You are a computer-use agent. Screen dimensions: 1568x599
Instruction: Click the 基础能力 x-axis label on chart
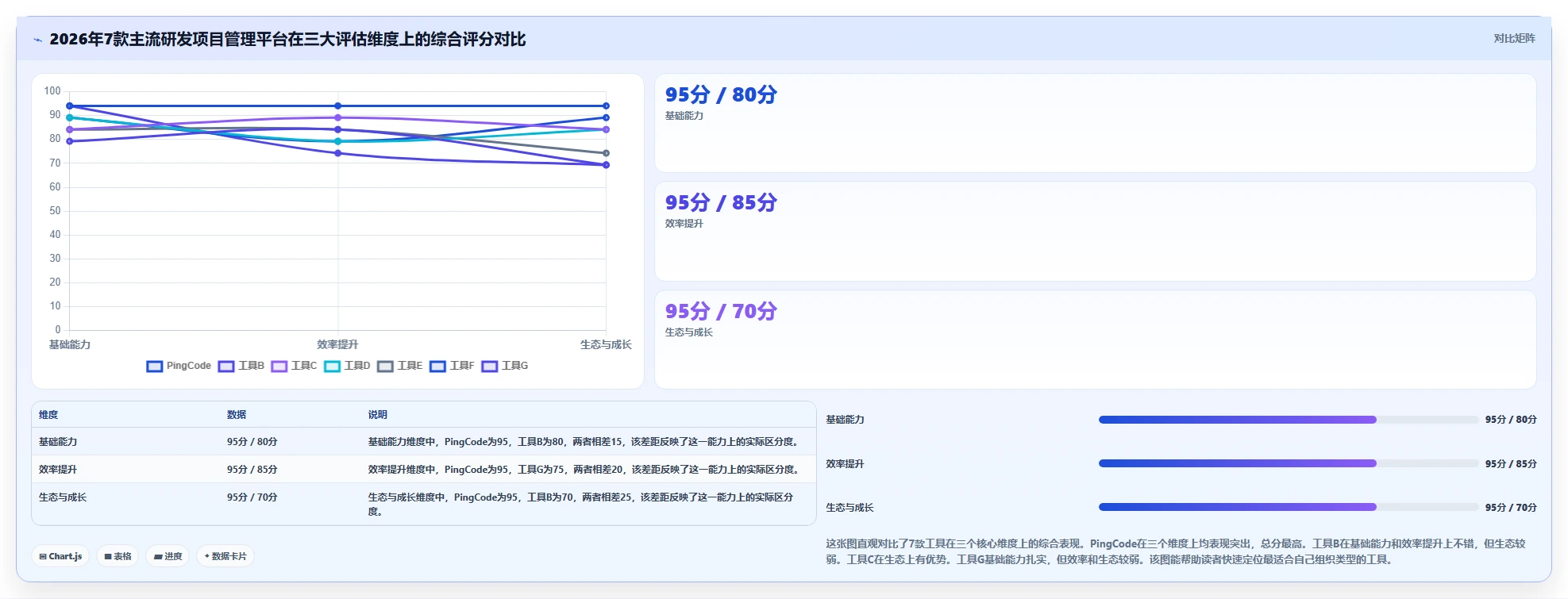(x=70, y=344)
